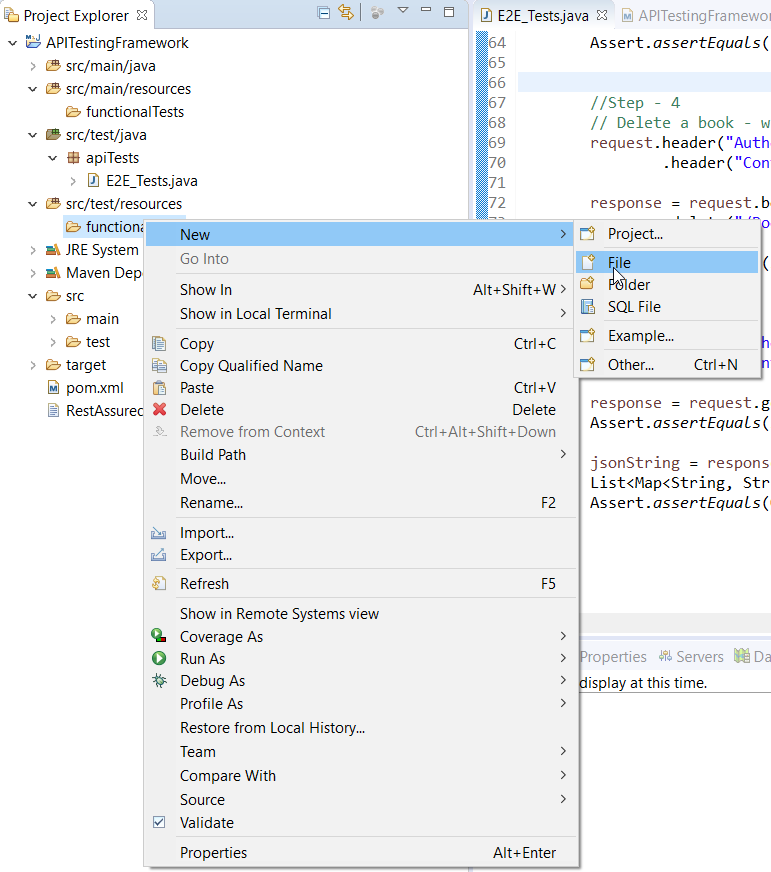Close the Project Explorer view tab
The width and height of the screenshot is (771, 872).
tap(142, 15)
